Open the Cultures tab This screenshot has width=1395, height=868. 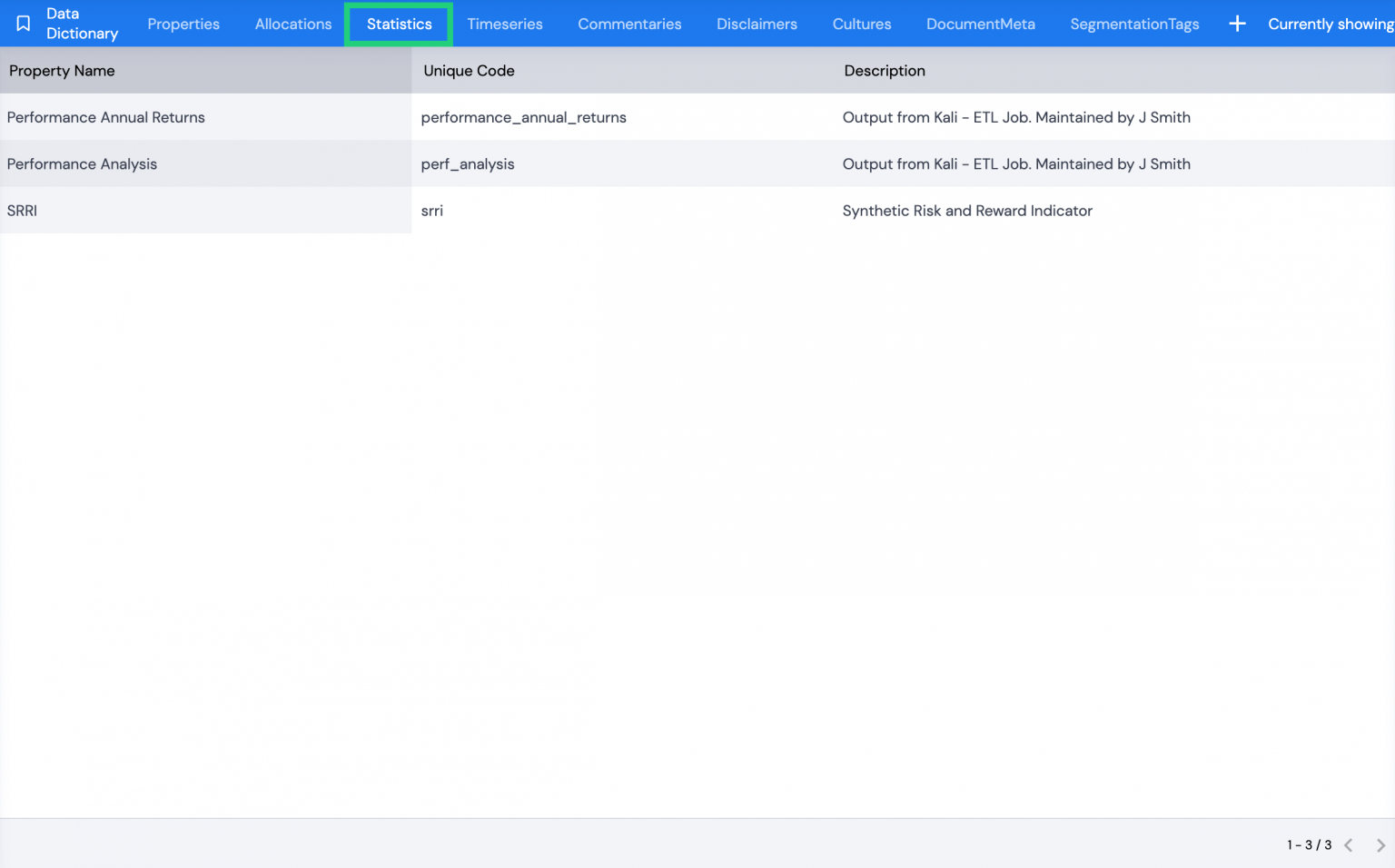[x=861, y=24]
